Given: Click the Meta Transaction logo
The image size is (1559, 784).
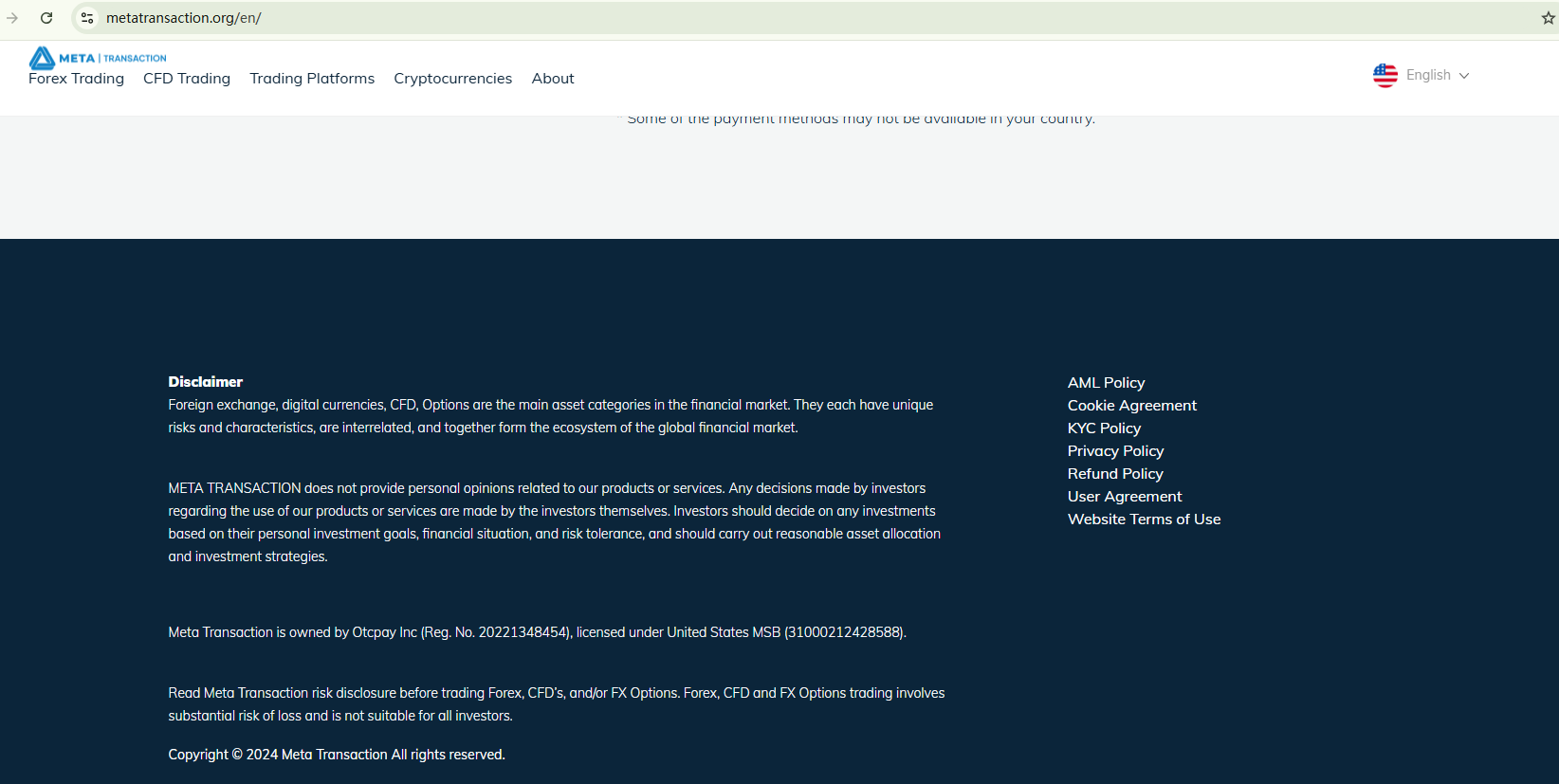Looking at the screenshot, I should click(98, 58).
